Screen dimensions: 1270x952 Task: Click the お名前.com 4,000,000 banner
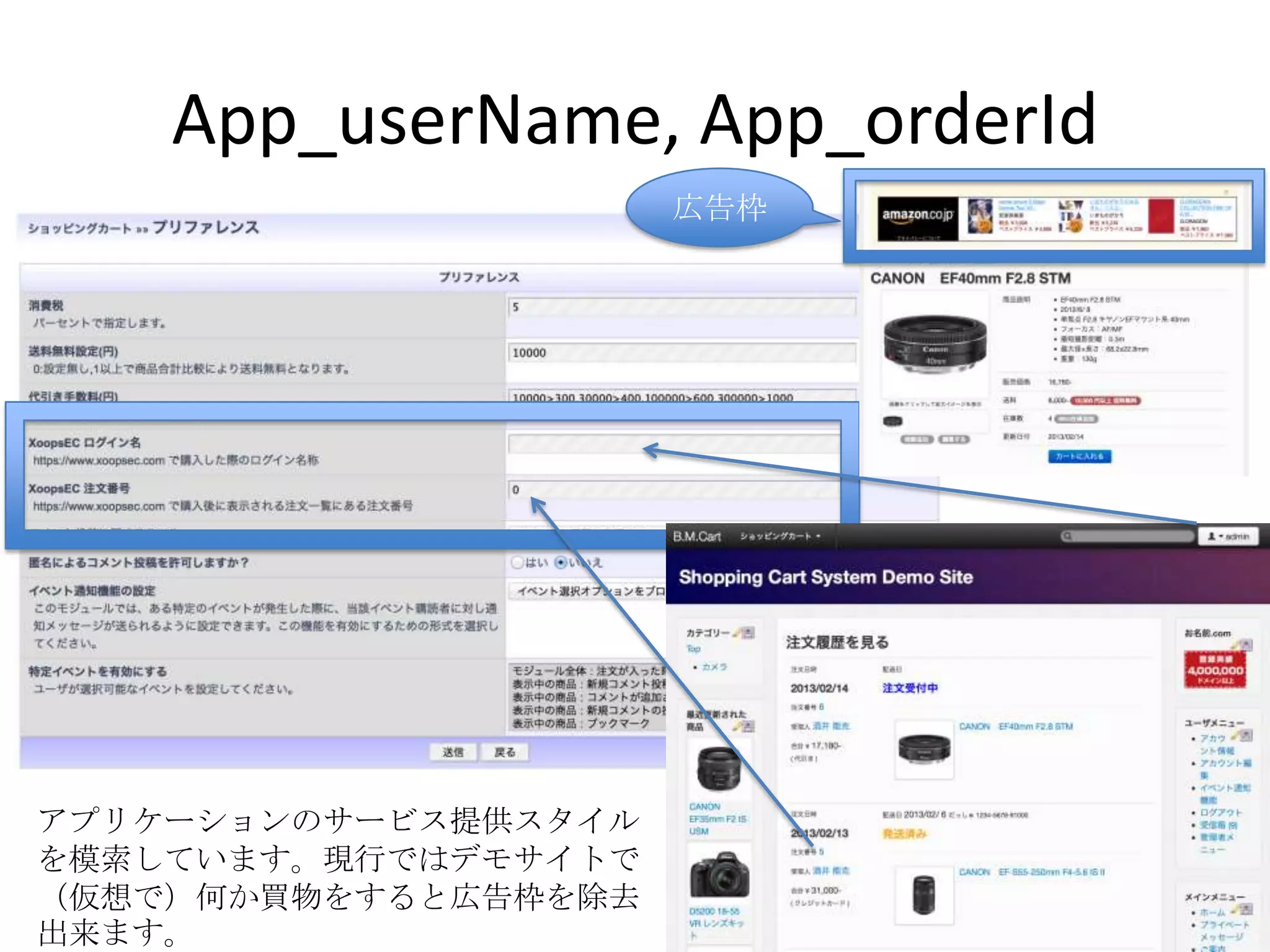pos(1215,669)
